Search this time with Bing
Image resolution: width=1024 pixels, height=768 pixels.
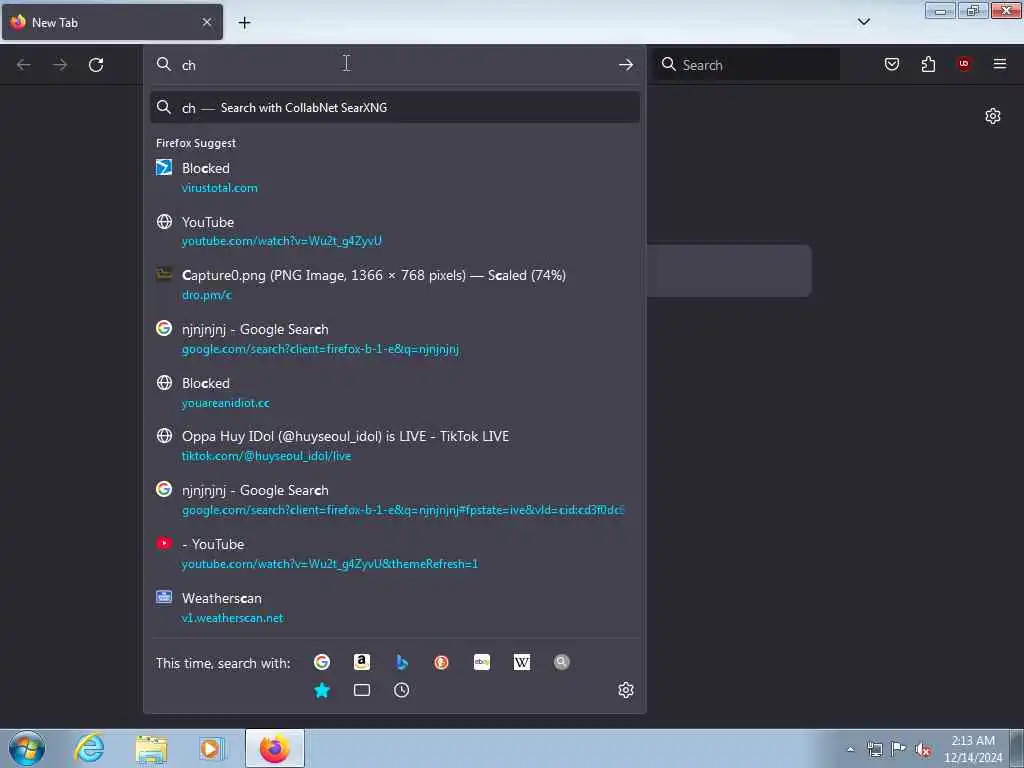pyautogui.click(x=402, y=662)
